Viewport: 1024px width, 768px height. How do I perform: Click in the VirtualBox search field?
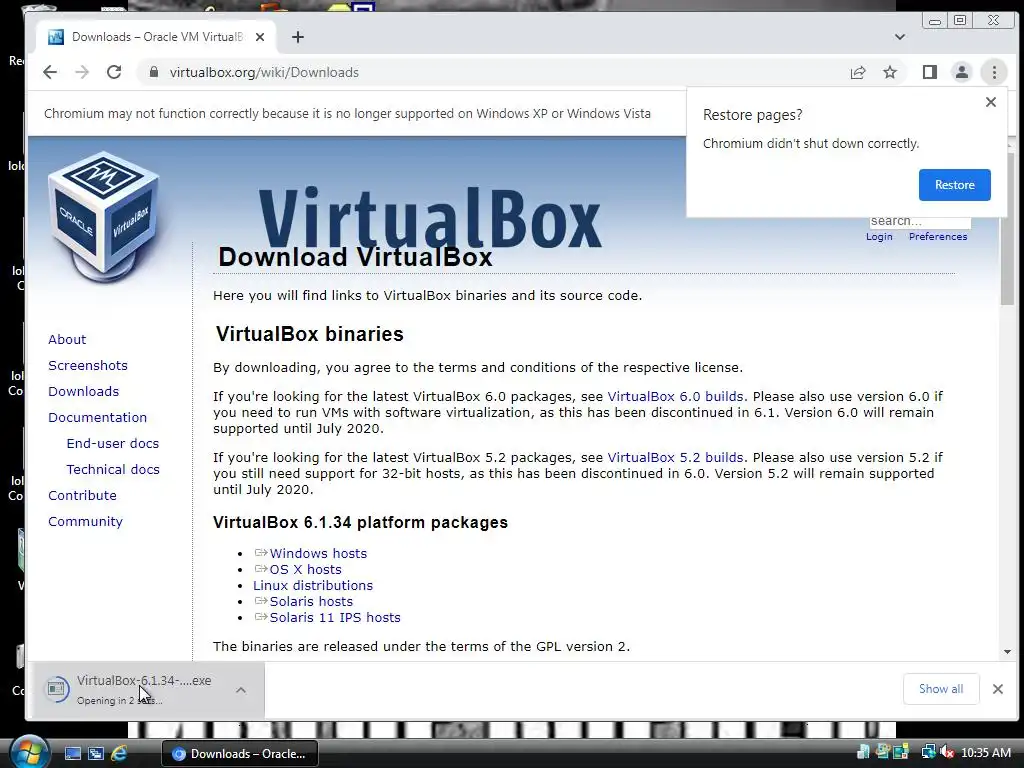tap(920, 222)
